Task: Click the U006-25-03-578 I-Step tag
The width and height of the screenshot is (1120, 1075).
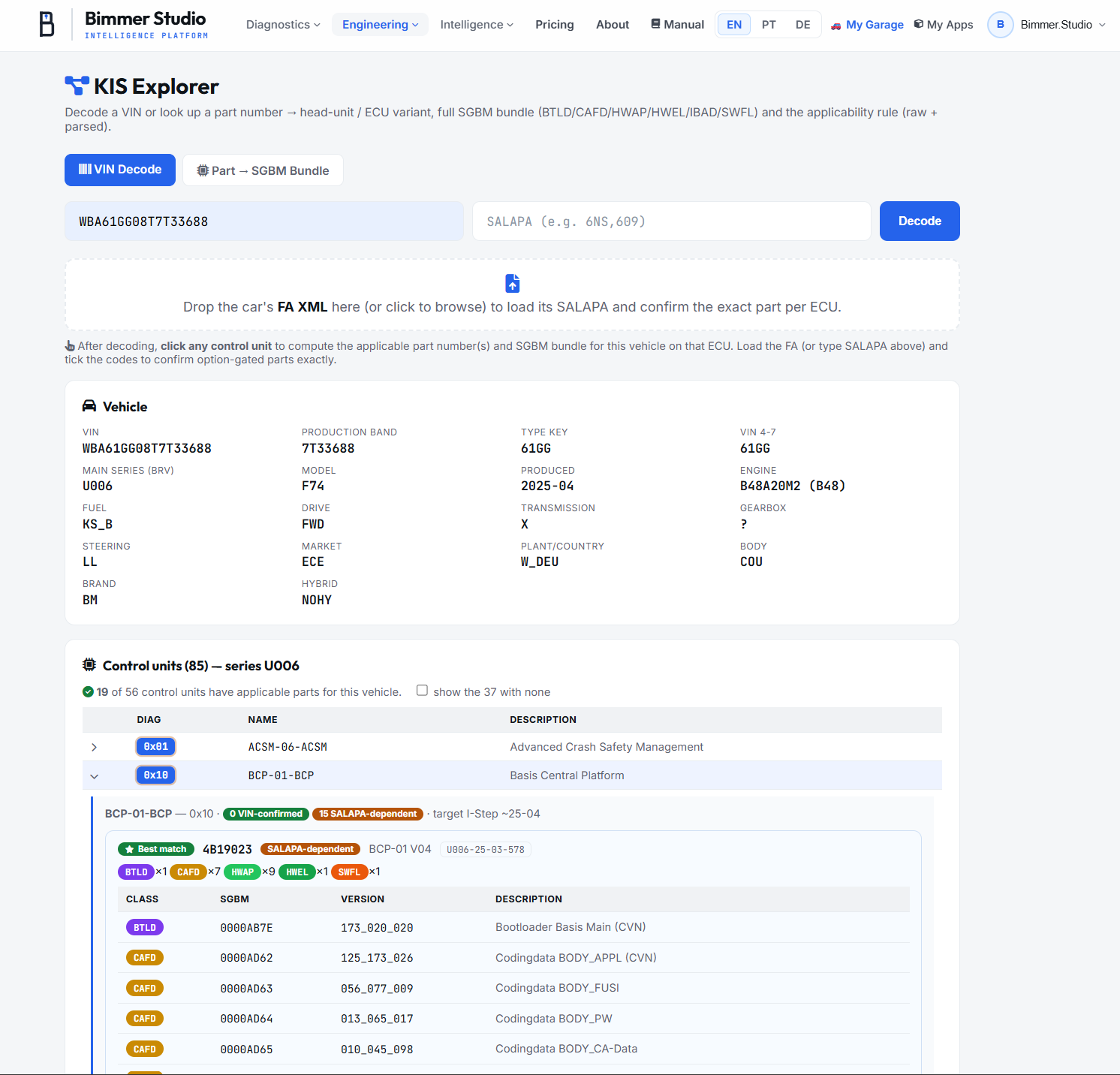Action: pyautogui.click(x=486, y=850)
